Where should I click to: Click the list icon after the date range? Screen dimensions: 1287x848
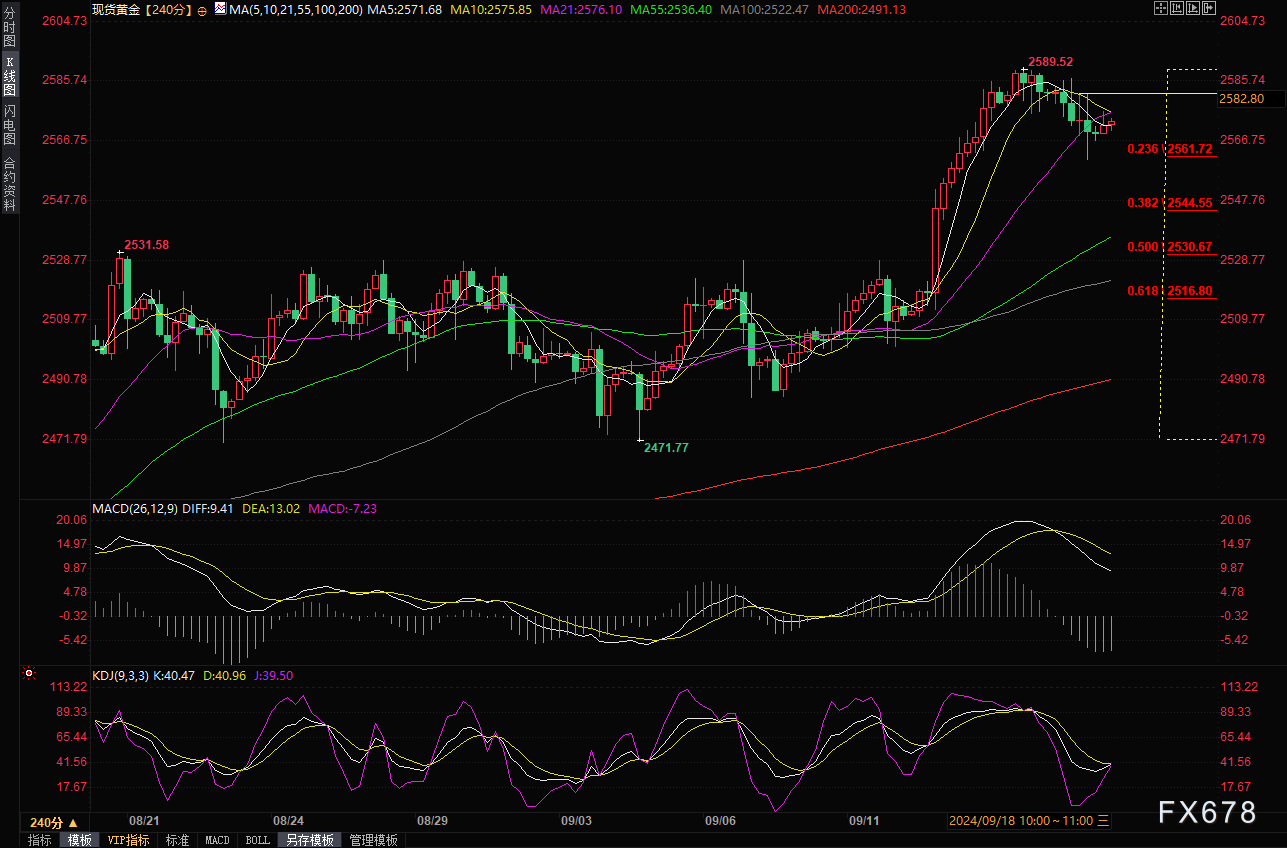(x=1103, y=821)
